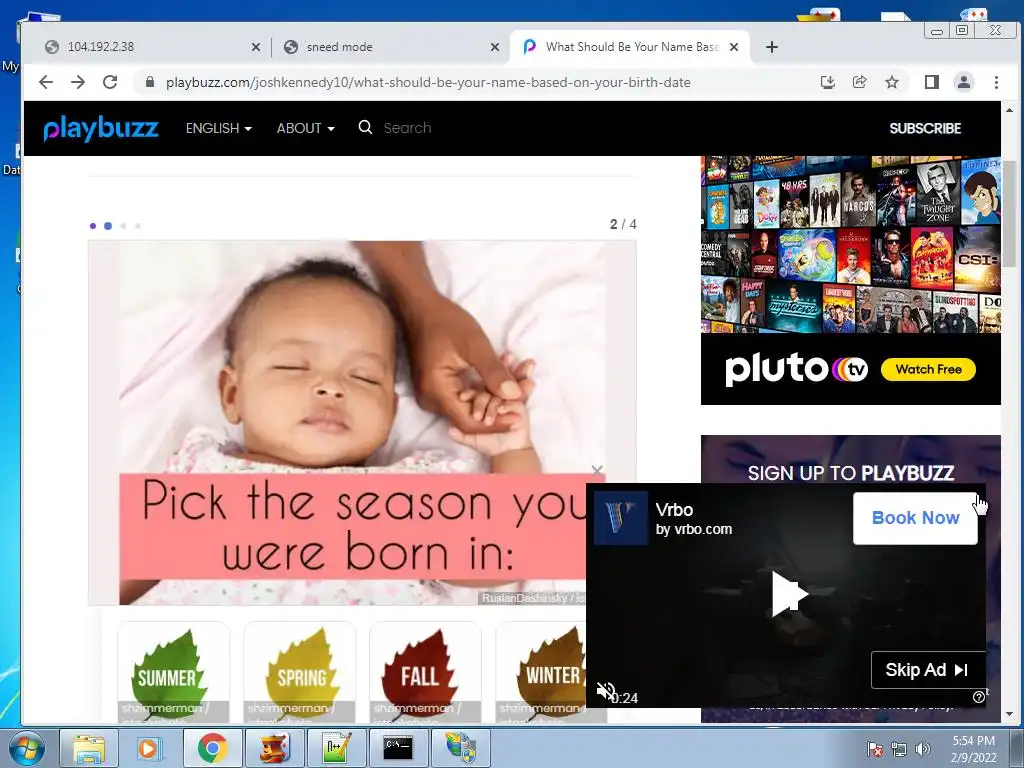Bookmark this page with the star icon
Viewport: 1024px width, 768px height.
click(x=891, y=82)
